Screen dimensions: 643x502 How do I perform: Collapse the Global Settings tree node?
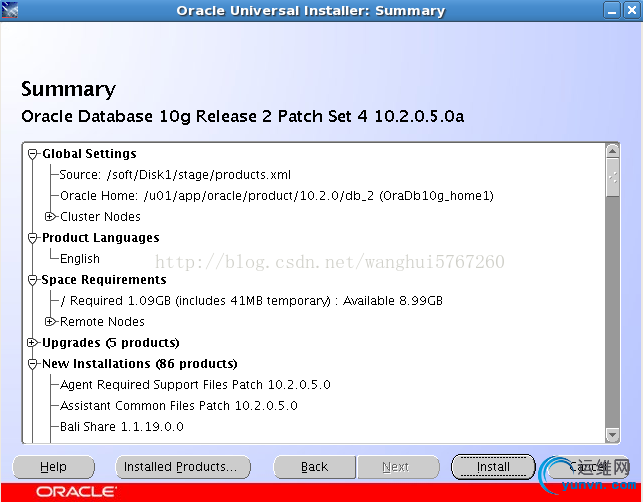(x=32, y=155)
